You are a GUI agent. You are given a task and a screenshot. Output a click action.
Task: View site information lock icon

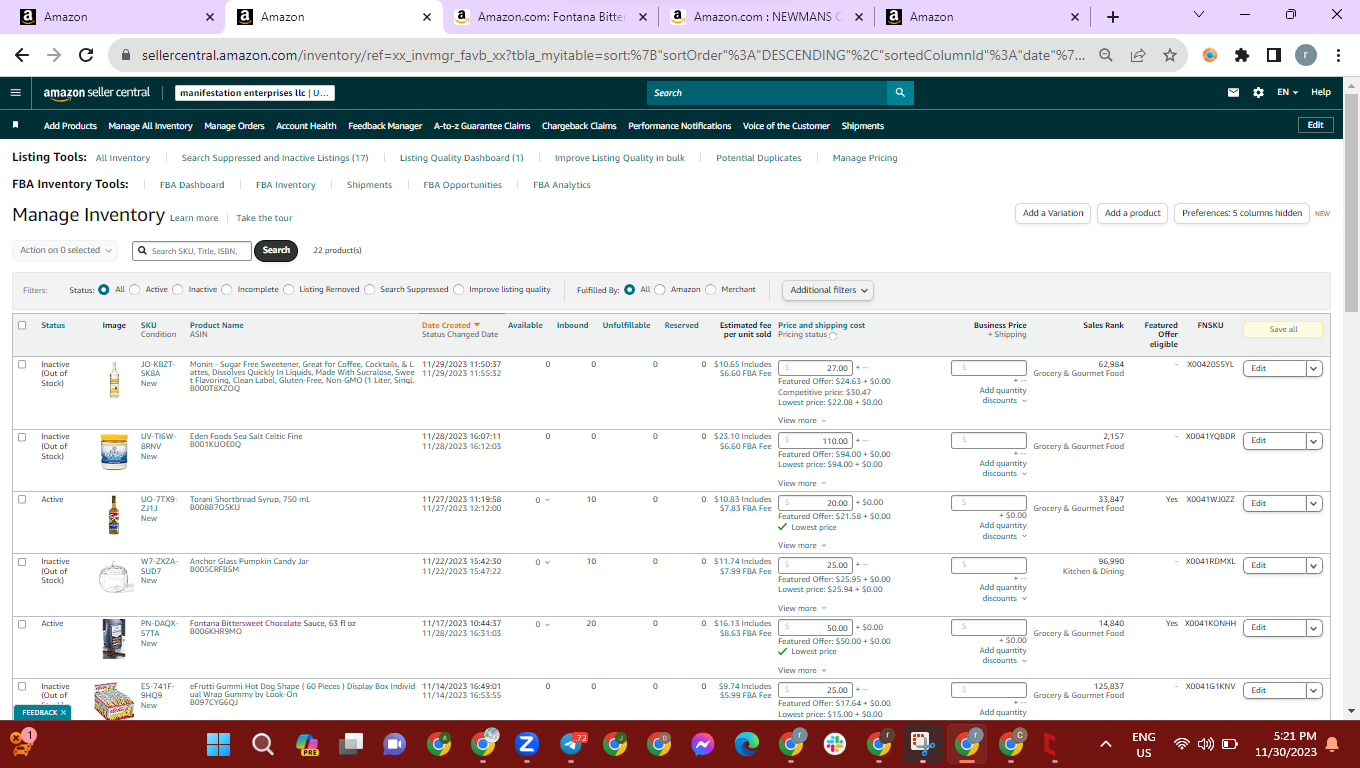tap(126, 56)
